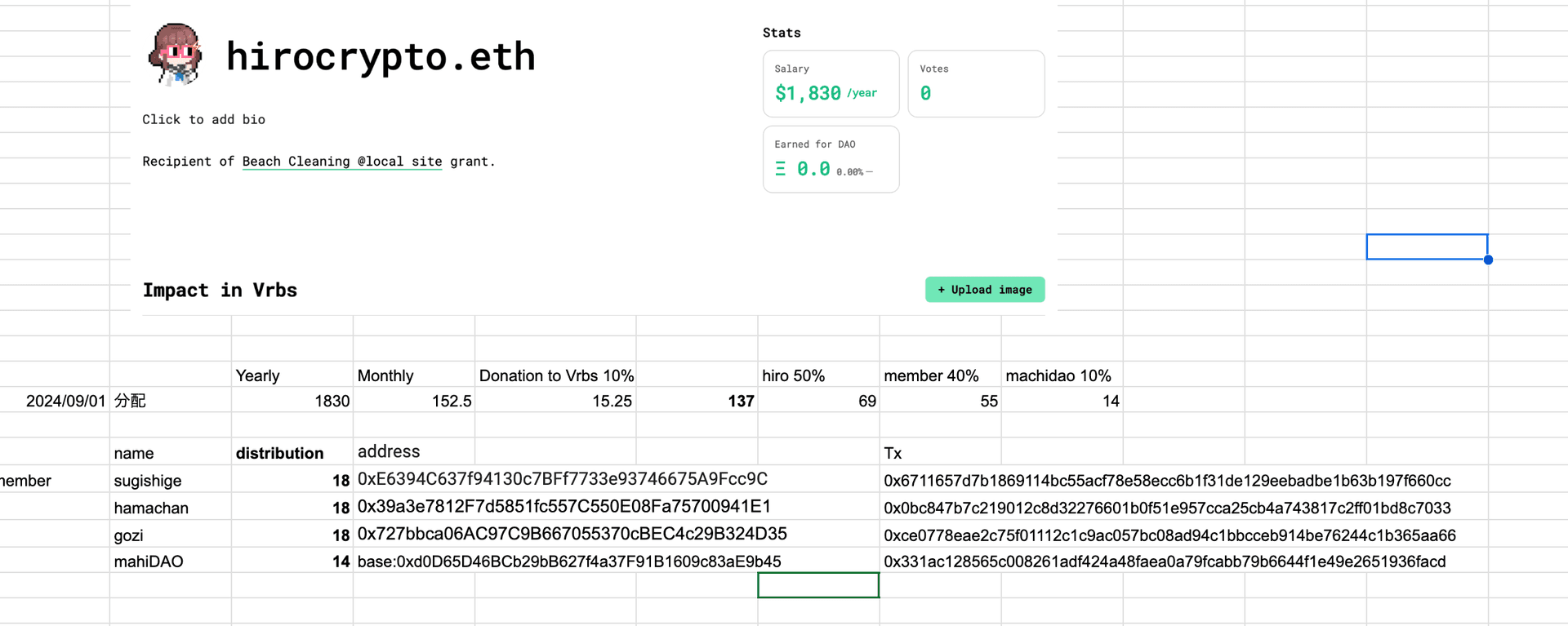Click the 'Click to add bio' text
1568x626 pixels.
(x=203, y=119)
